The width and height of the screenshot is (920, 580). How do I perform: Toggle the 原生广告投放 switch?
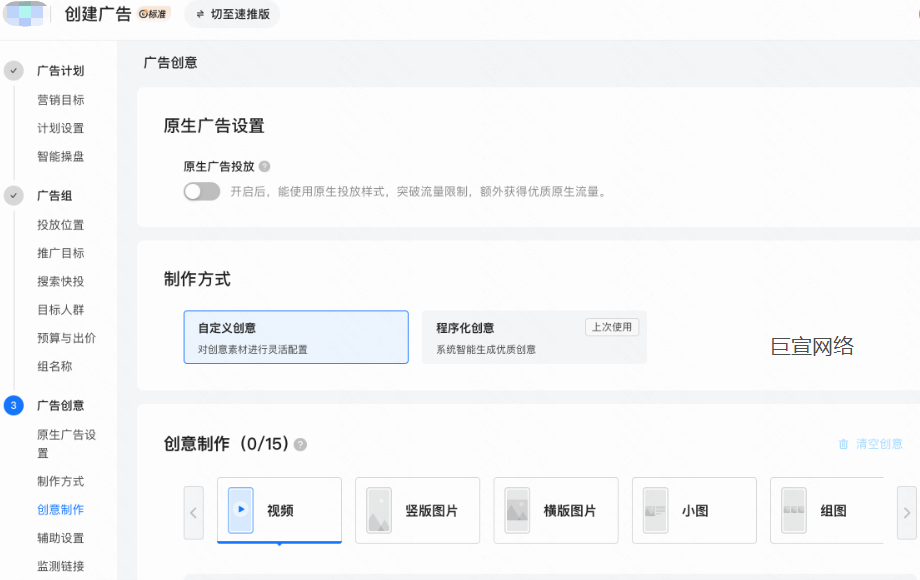coord(202,192)
